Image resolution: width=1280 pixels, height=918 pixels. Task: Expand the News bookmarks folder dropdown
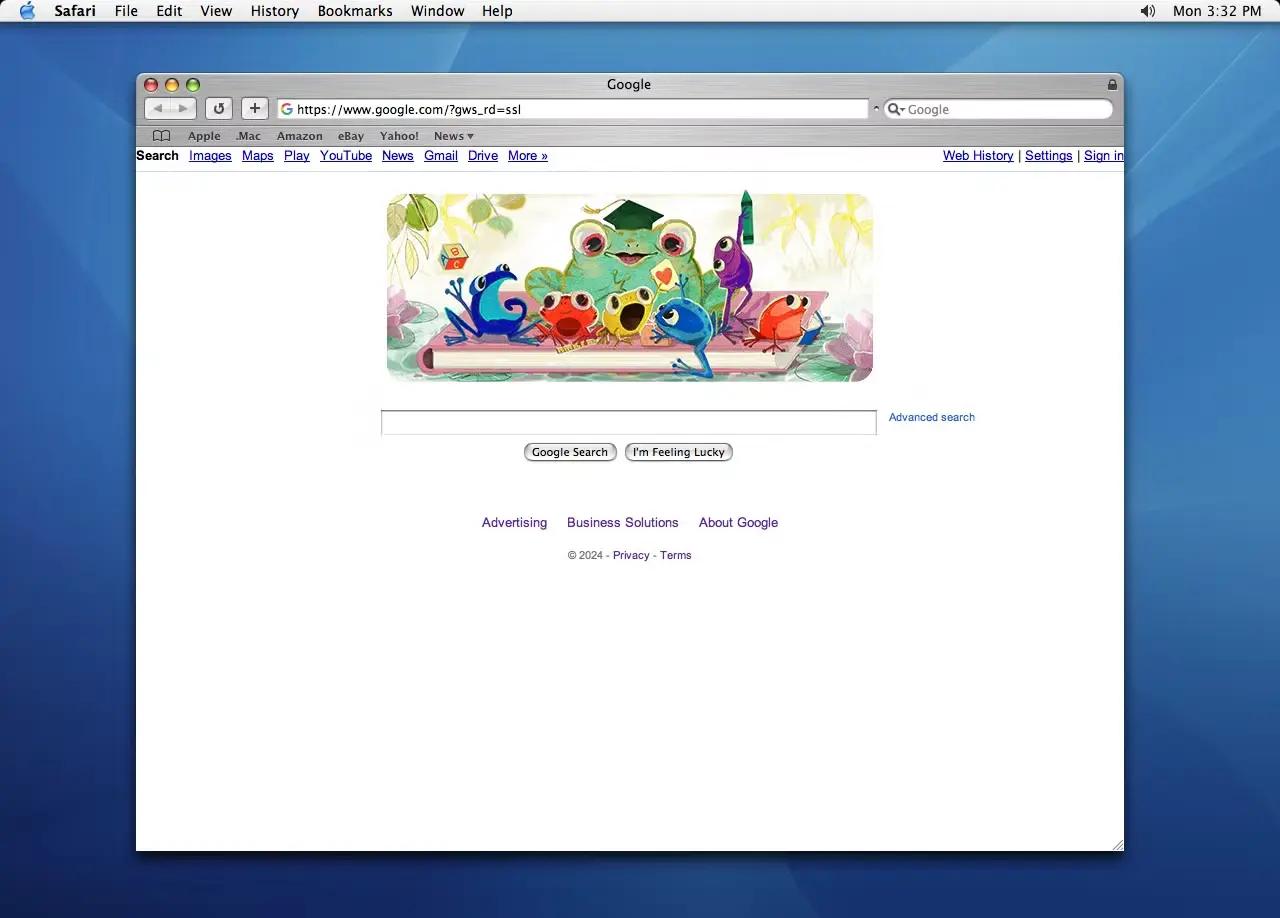[453, 135]
